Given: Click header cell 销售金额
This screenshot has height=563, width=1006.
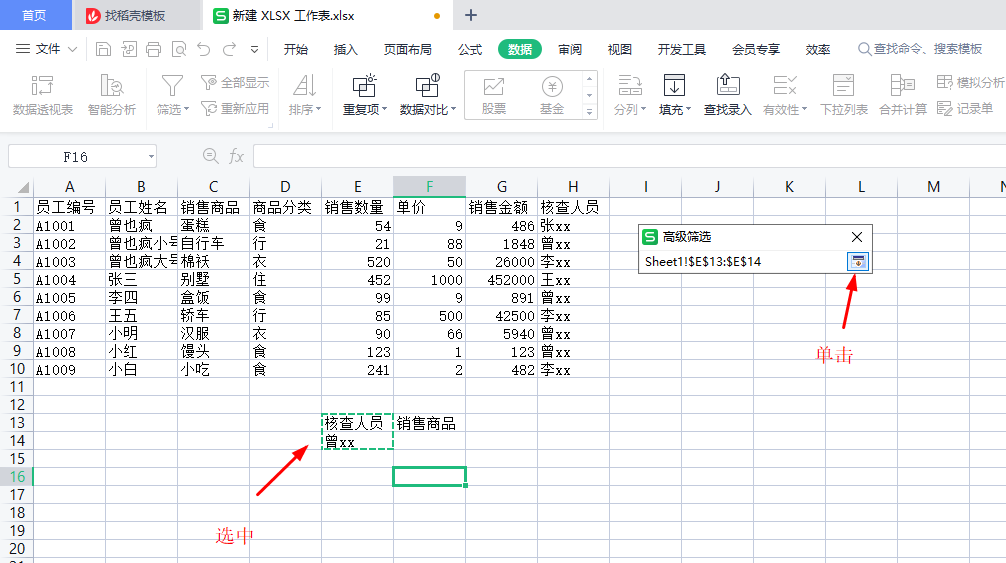Looking at the screenshot, I should 501,207.
